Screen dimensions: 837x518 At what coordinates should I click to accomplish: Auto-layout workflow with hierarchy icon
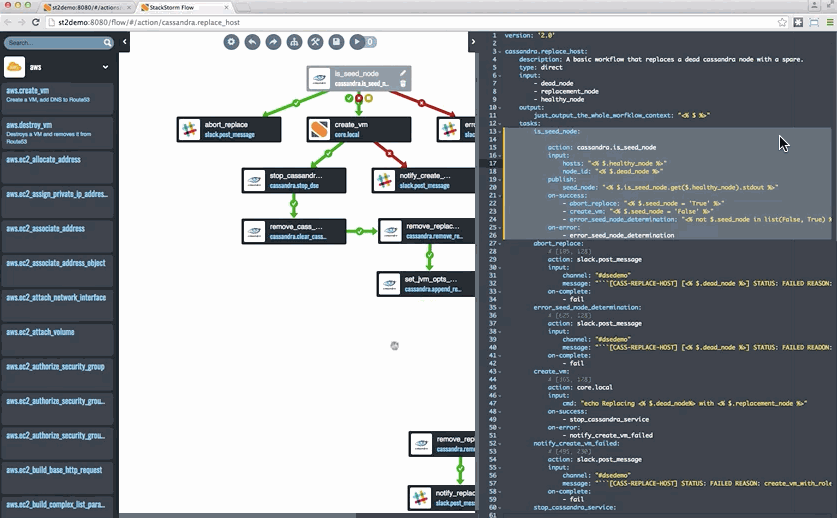tap(294, 42)
